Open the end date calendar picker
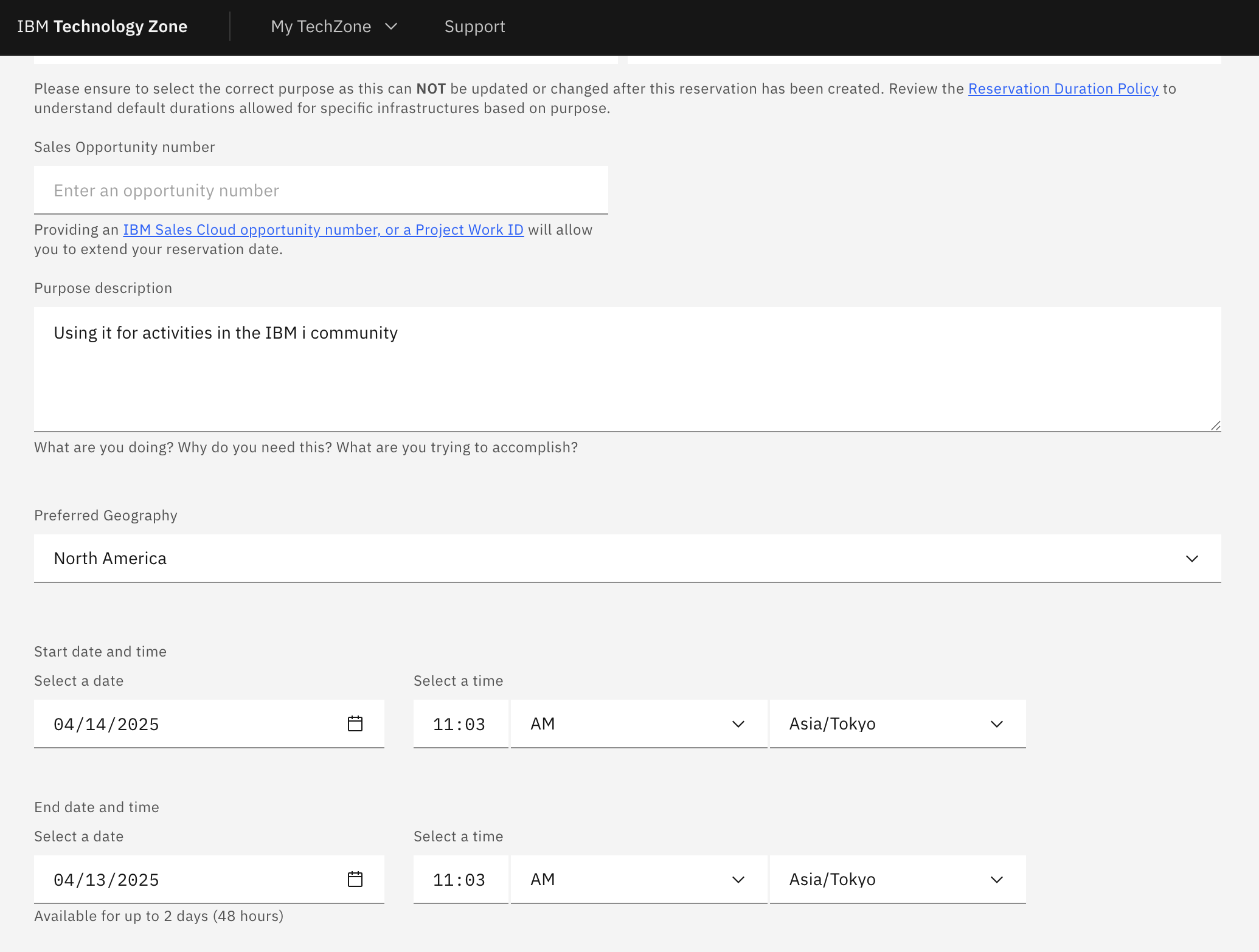Viewport: 1259px width, 952px height. [x=356, y=879]
